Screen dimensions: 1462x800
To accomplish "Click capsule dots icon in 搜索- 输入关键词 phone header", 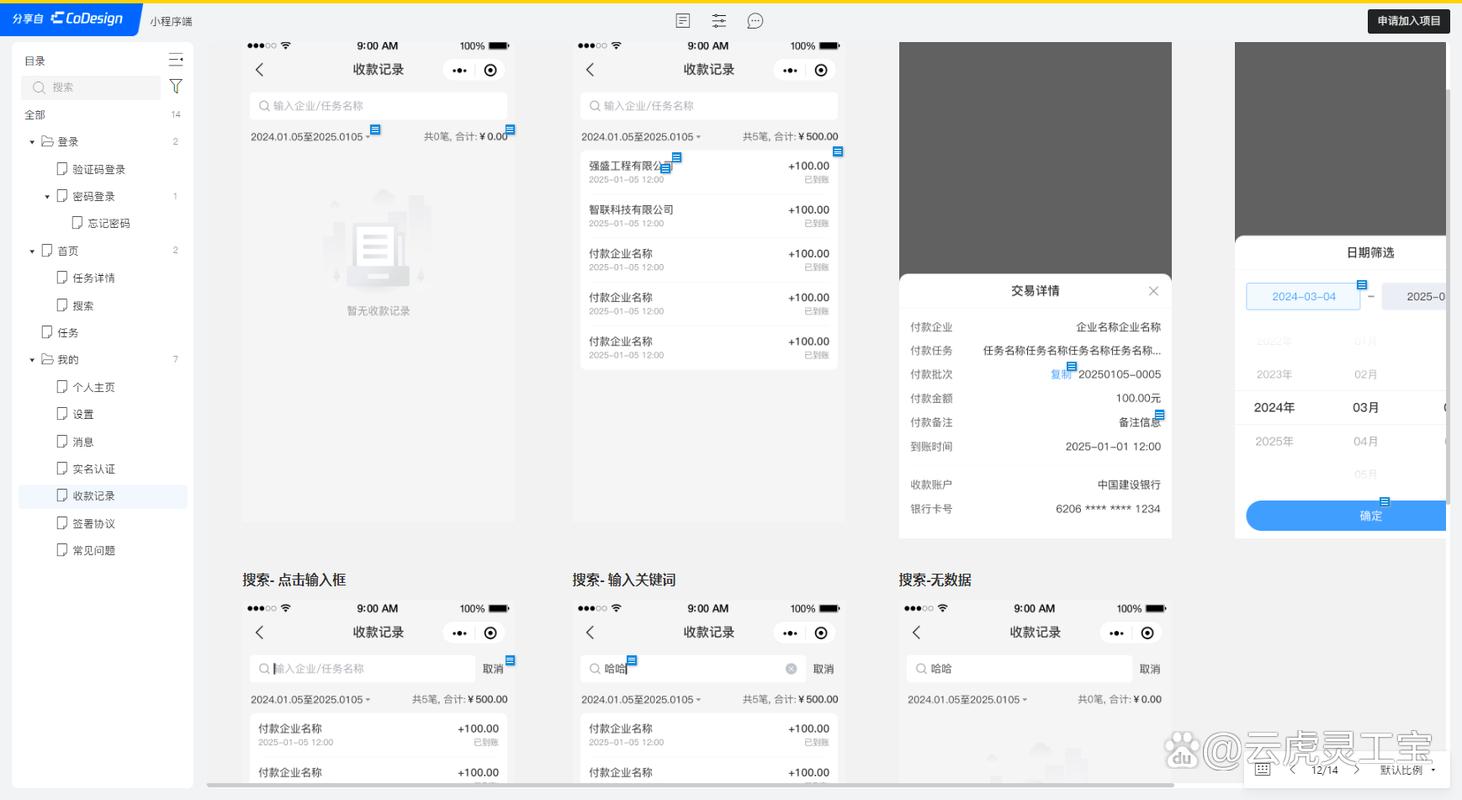I will (789, 633).
